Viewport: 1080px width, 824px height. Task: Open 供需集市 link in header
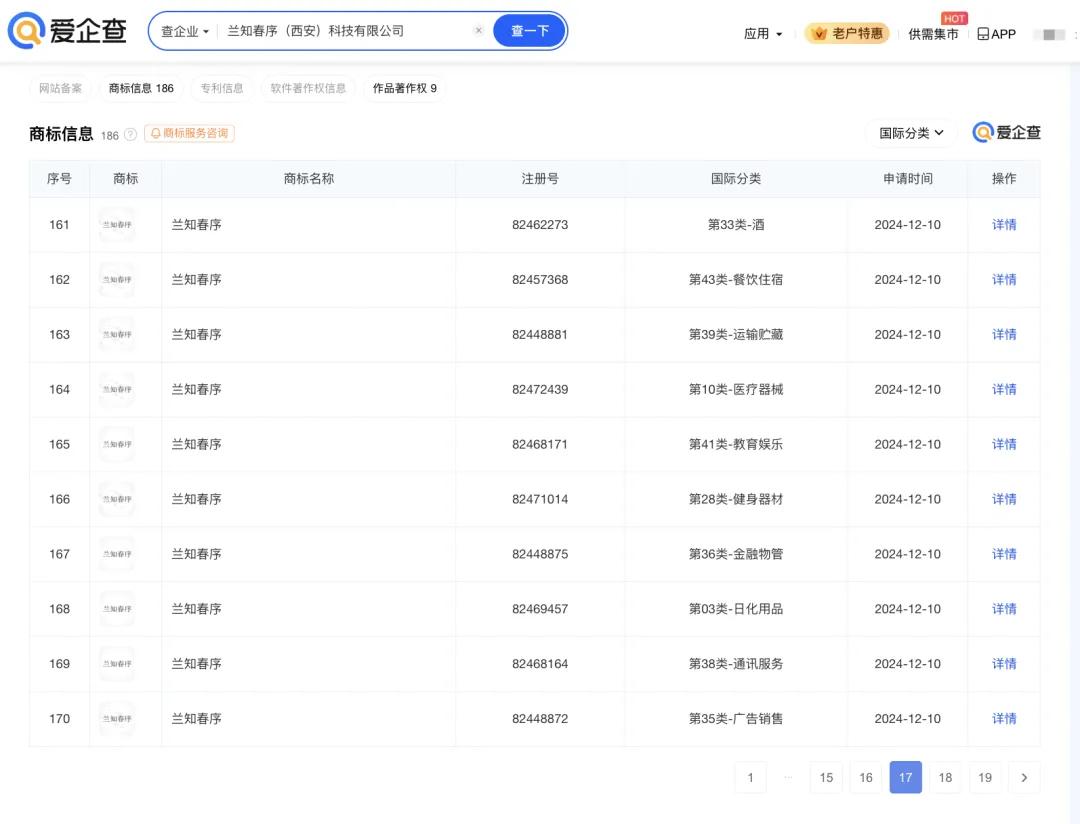933,34
